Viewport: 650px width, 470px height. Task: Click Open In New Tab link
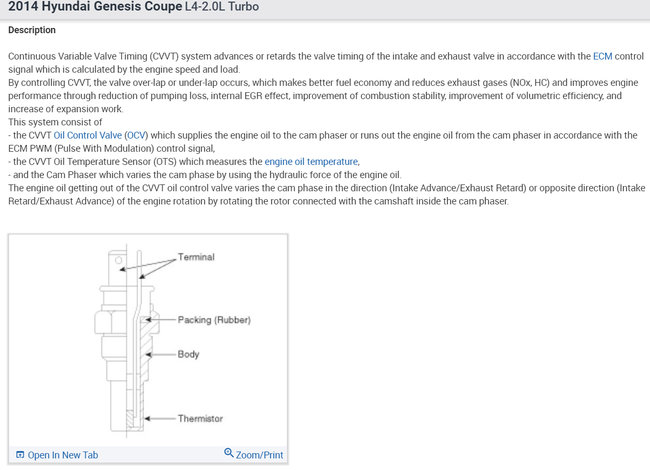(63, 455)
